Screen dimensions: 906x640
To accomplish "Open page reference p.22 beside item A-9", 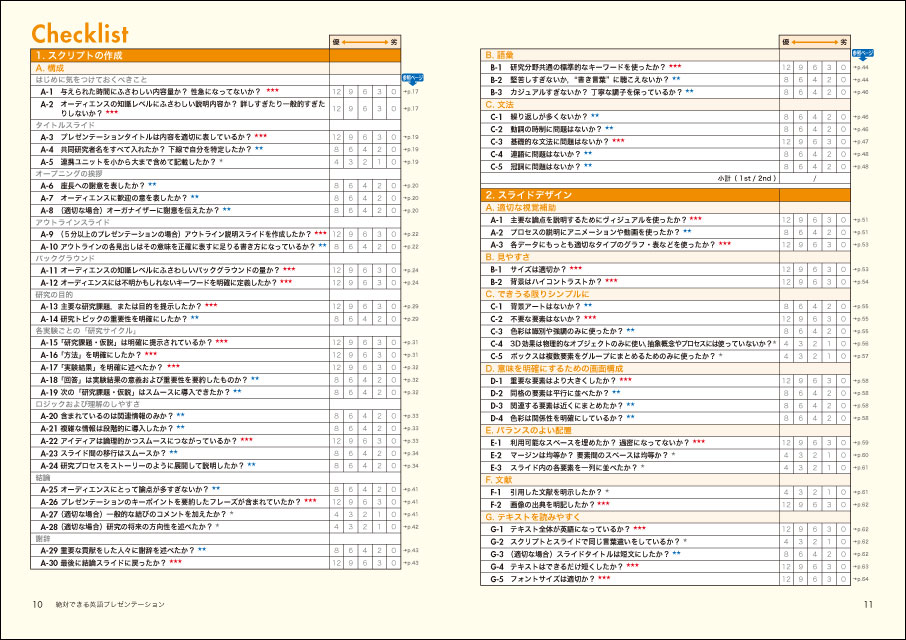I will pos(411,234).
